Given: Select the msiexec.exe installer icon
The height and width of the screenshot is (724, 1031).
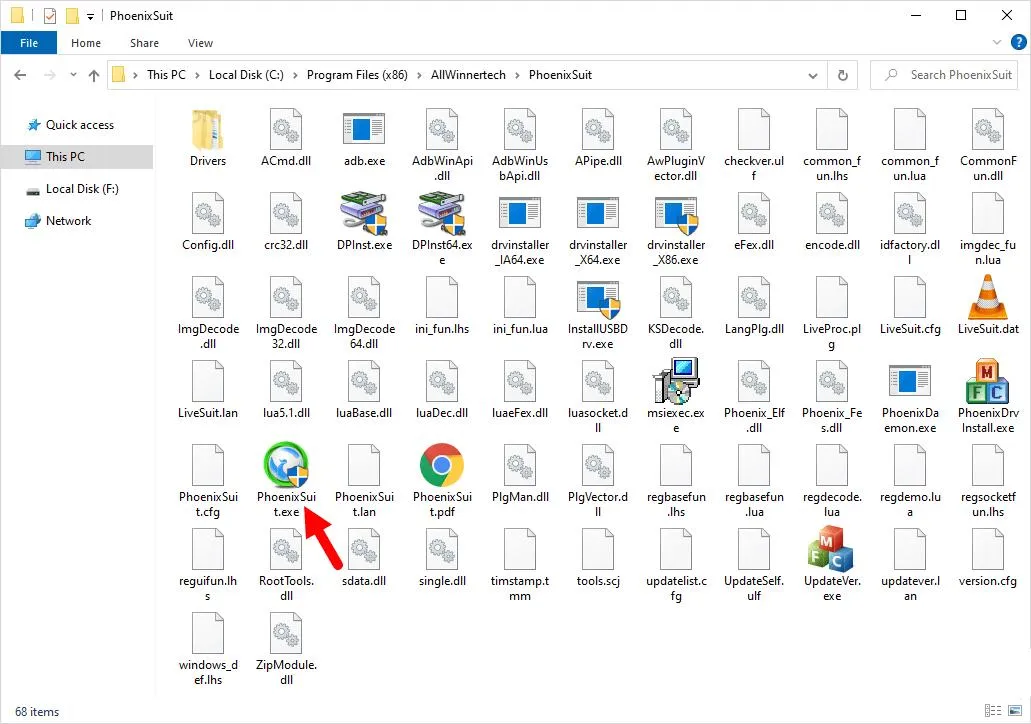Looking at the screenshot, I should pos(676,381).
